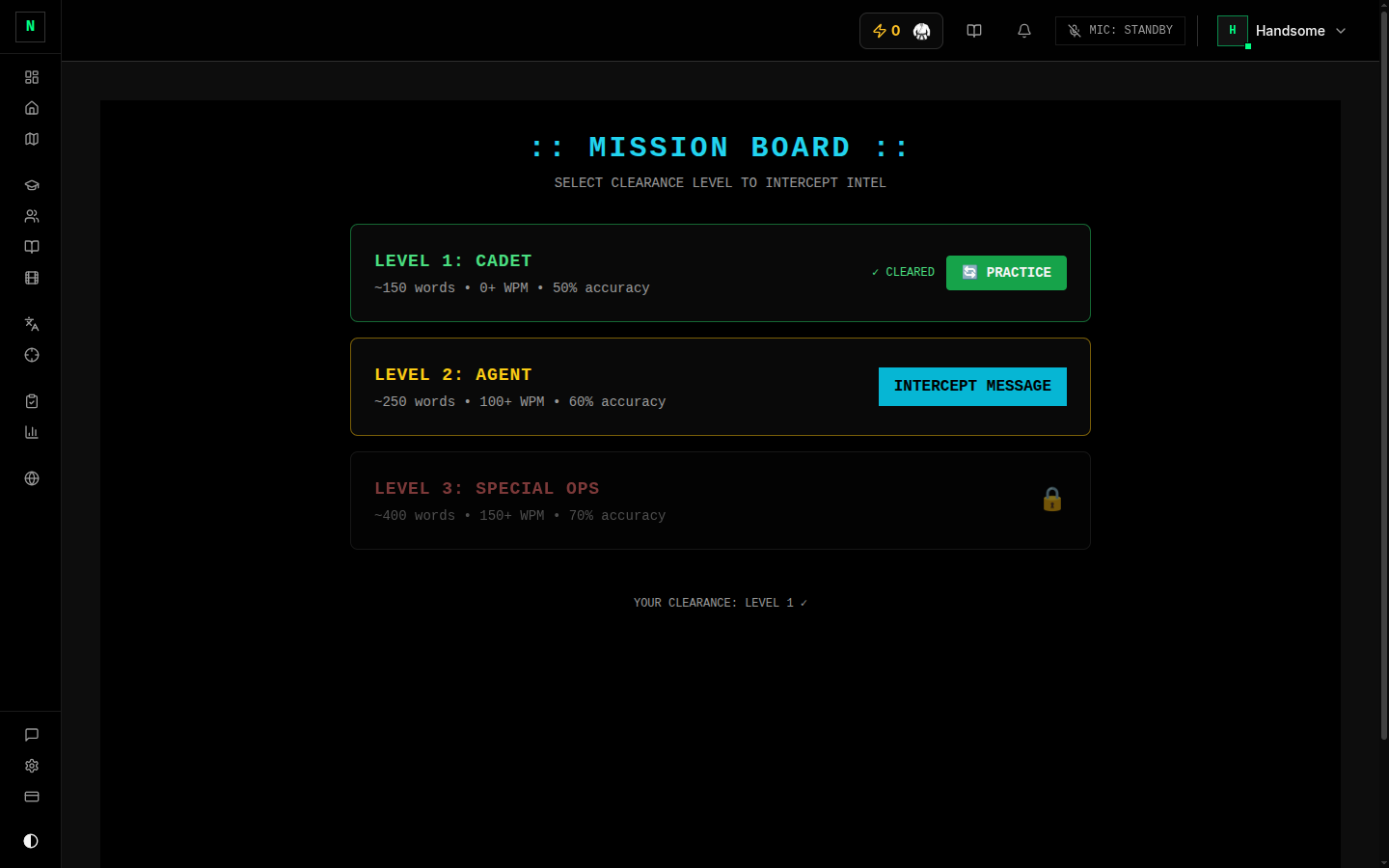Click the ~250 words Level 2 requirements
This screenshot has height=868, width=1389.
[x=520, y=402]
